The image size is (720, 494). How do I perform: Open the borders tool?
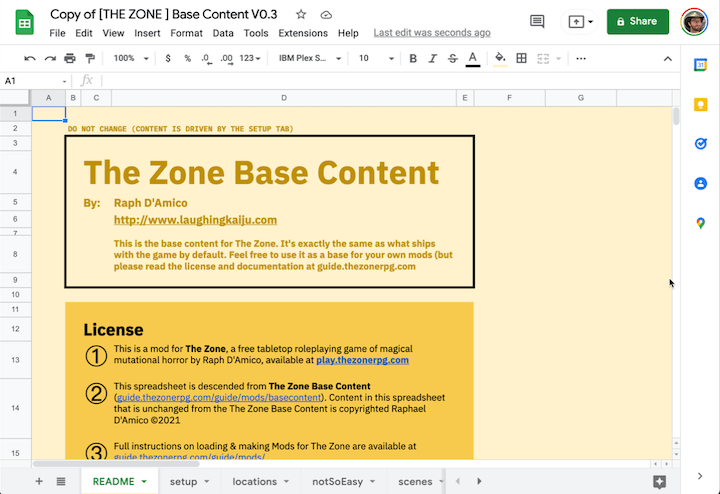click(521, 58)
